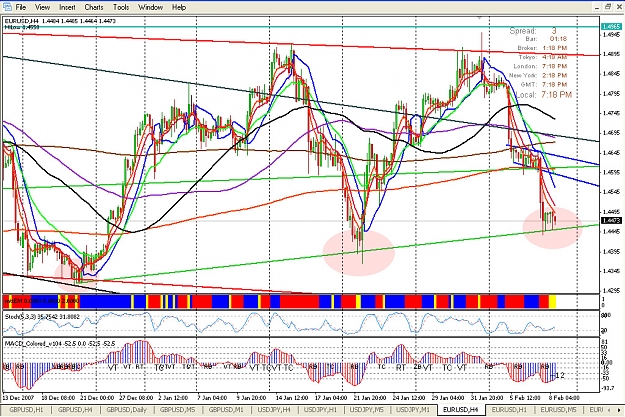Switch to the EURUSD,H1 chart tab
Screen dimensions: 625x417
(x=509, y=409)
